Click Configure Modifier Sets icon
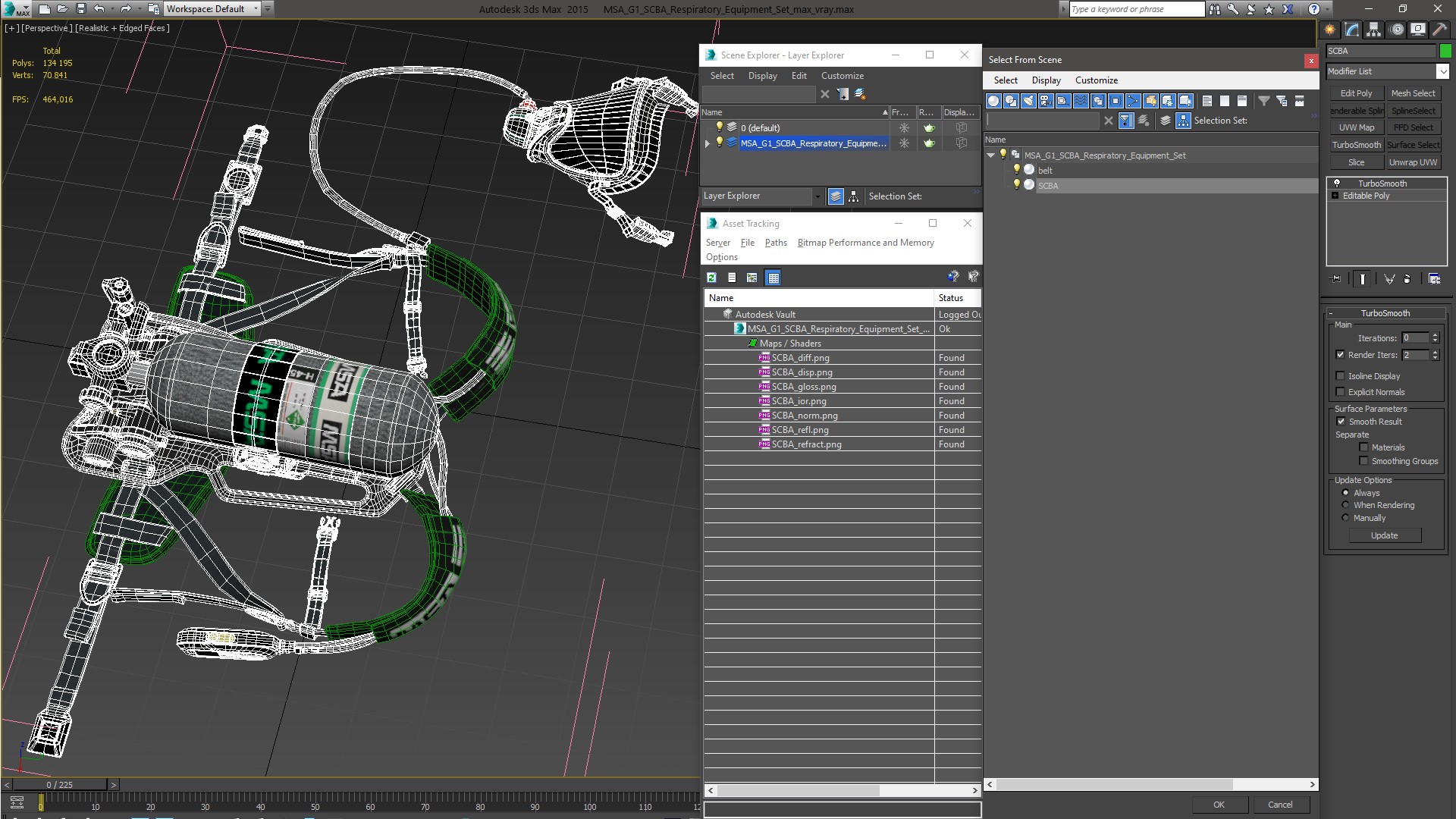Viewport: 1456px width, 819px height. click(1434, 279)
